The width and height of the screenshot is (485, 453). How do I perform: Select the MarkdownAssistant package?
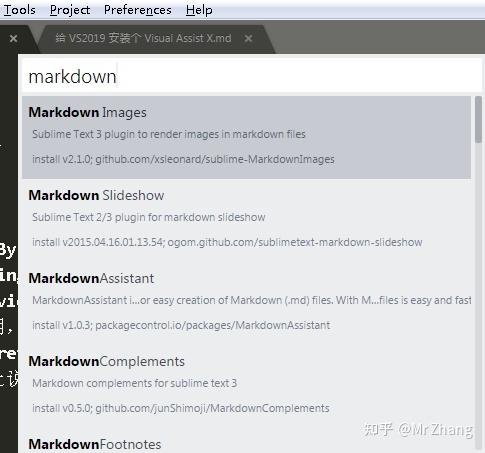(246, 303)
